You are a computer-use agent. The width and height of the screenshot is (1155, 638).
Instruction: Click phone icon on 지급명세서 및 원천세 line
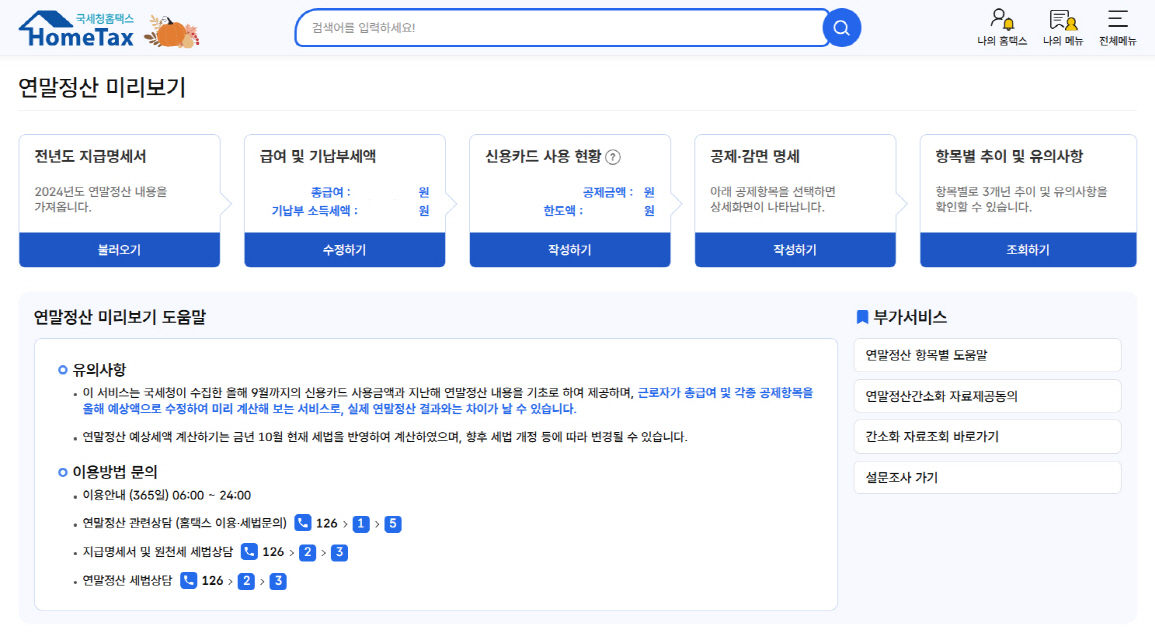tap(249, 552)
